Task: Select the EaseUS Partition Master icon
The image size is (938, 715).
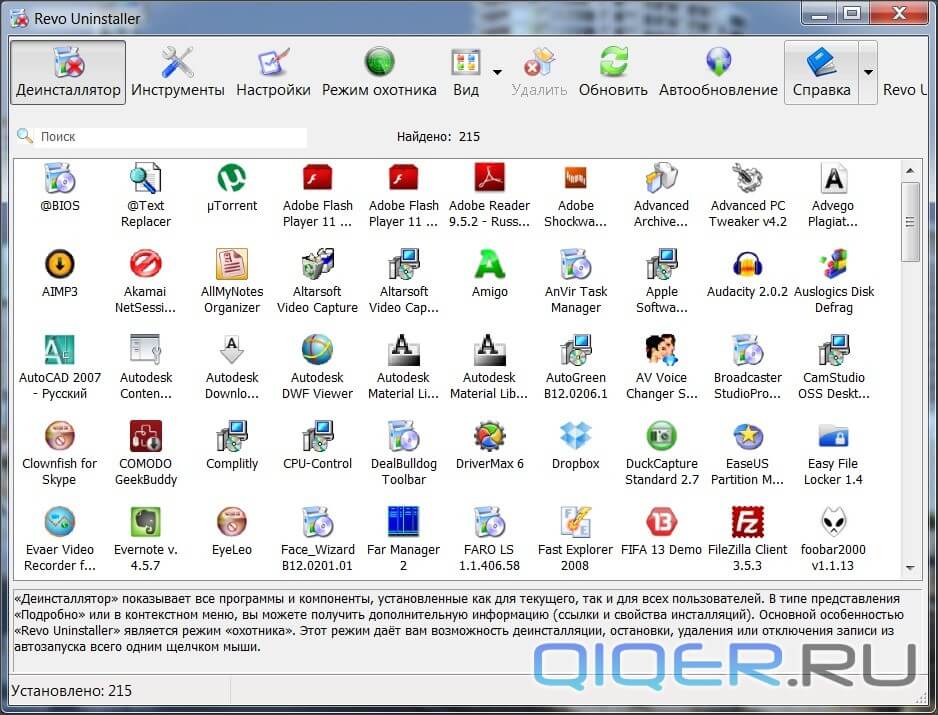Action: tap(747, 436)
